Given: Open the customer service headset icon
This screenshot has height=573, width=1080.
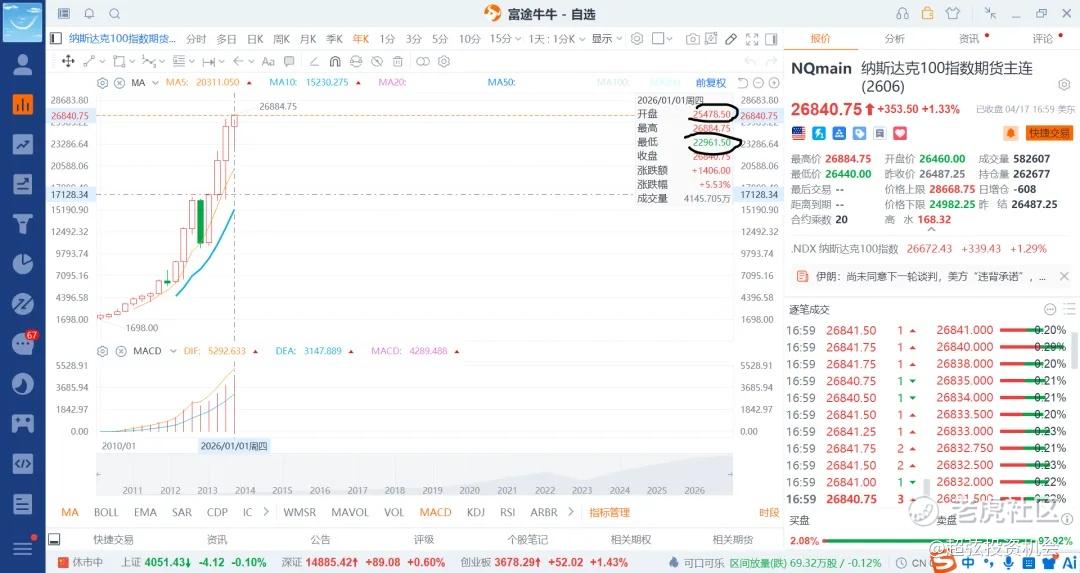Looking at the screenshot, I should [x=902, y=13].
